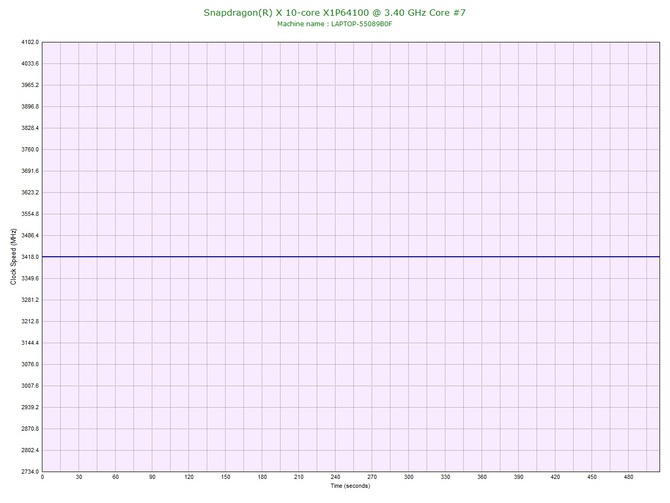Click the 2939.2 y-axis value

point(30,407)
